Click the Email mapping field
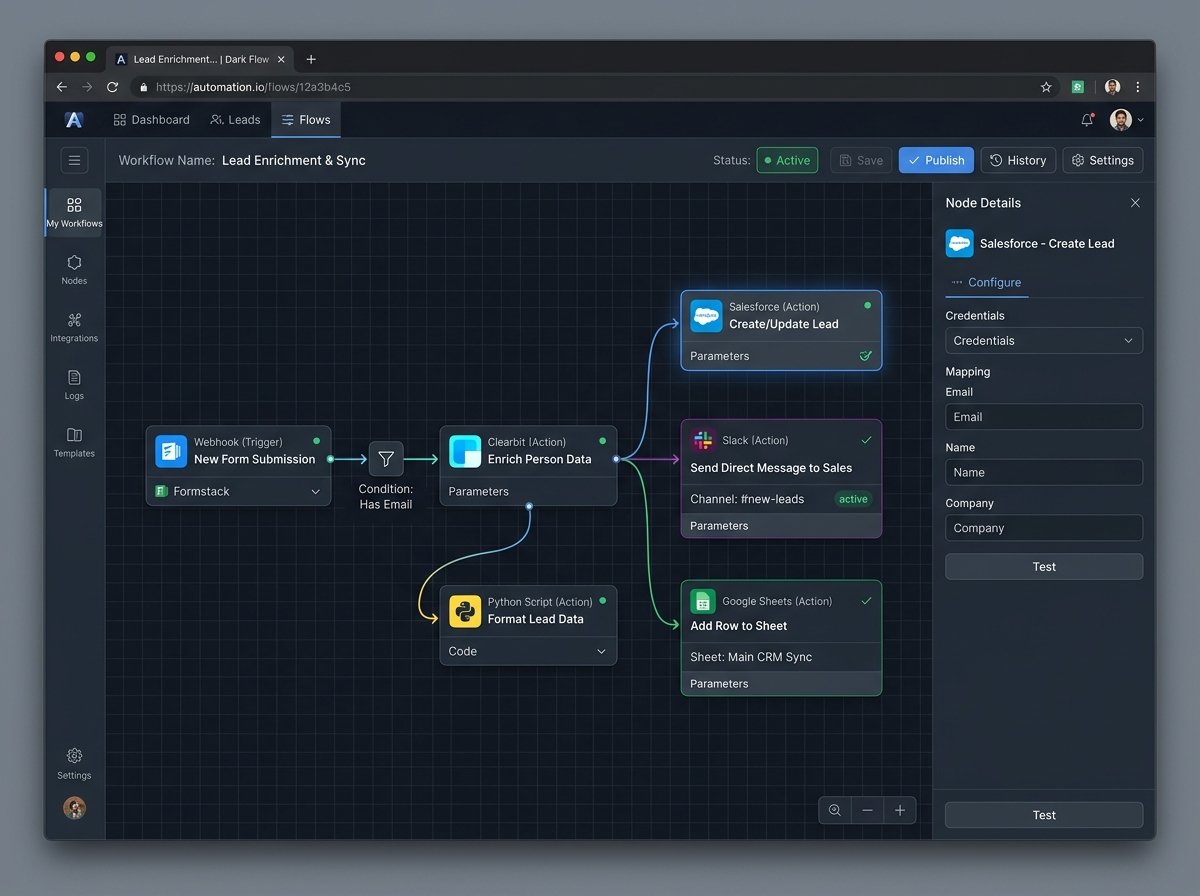The height and width of the screenshot is (896, 1200). click(x=1044, y=417)
